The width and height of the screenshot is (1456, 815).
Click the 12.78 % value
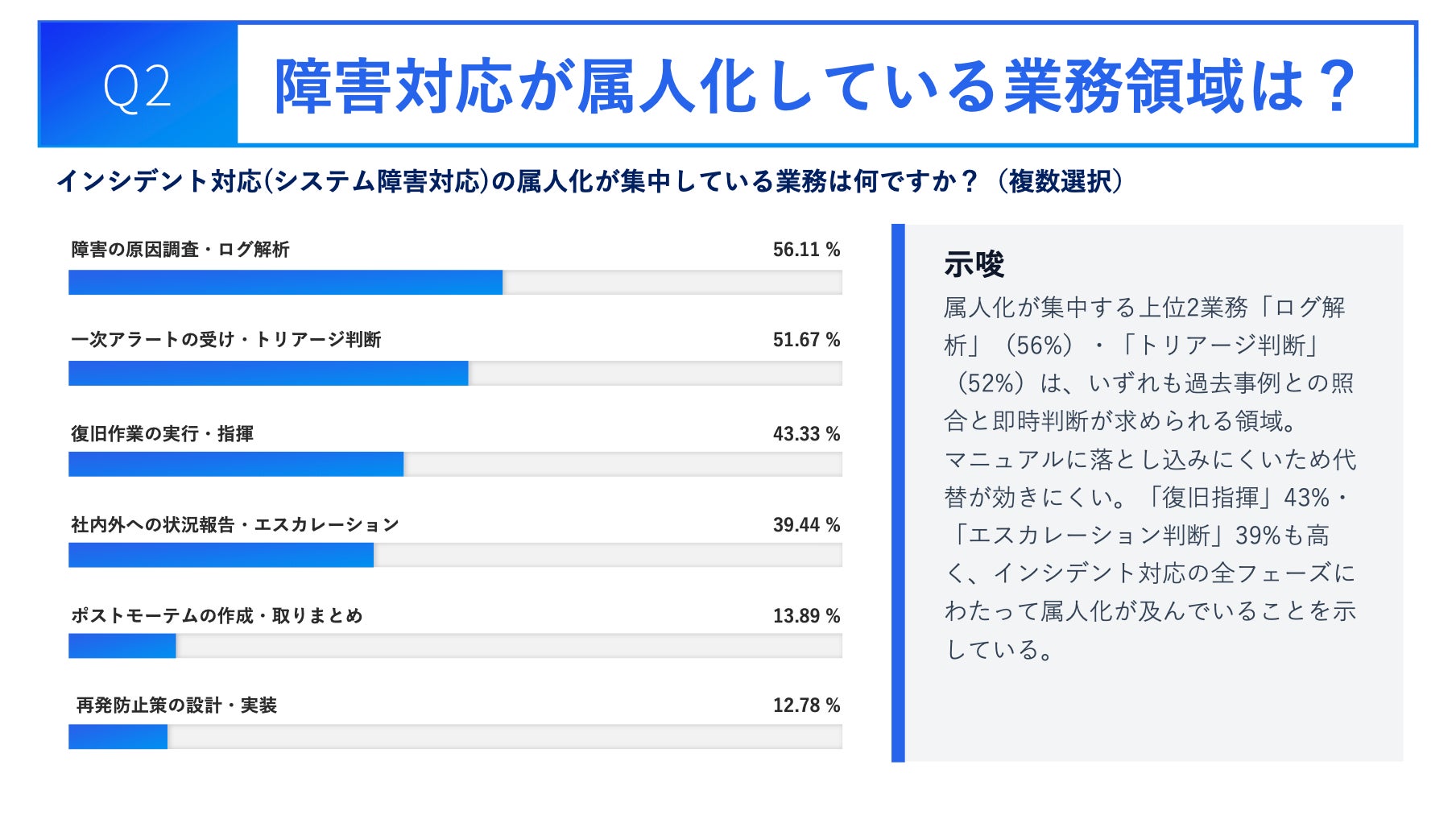[806, 705]
